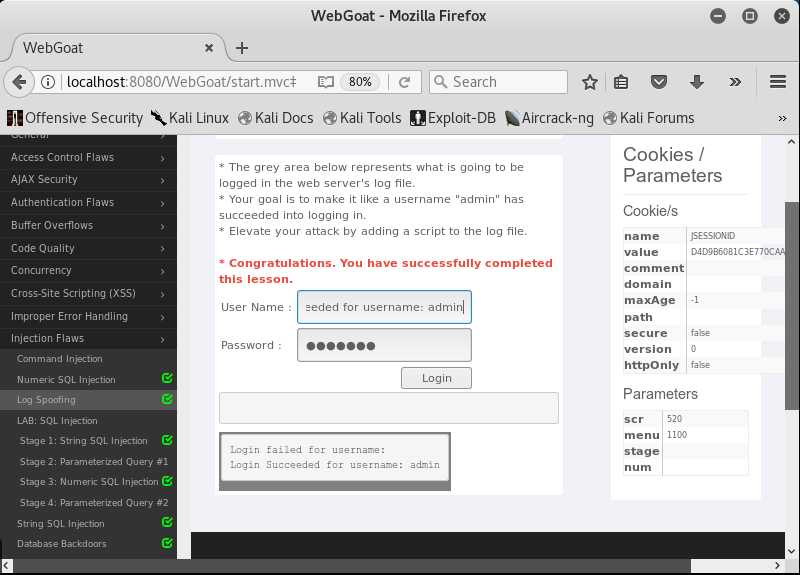Expand Access Control Flaws category

coord(88,157)
